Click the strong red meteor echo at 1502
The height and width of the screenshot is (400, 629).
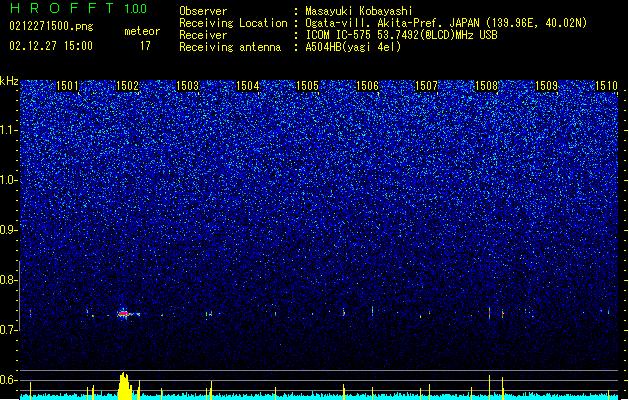click(x=125, y=314)
